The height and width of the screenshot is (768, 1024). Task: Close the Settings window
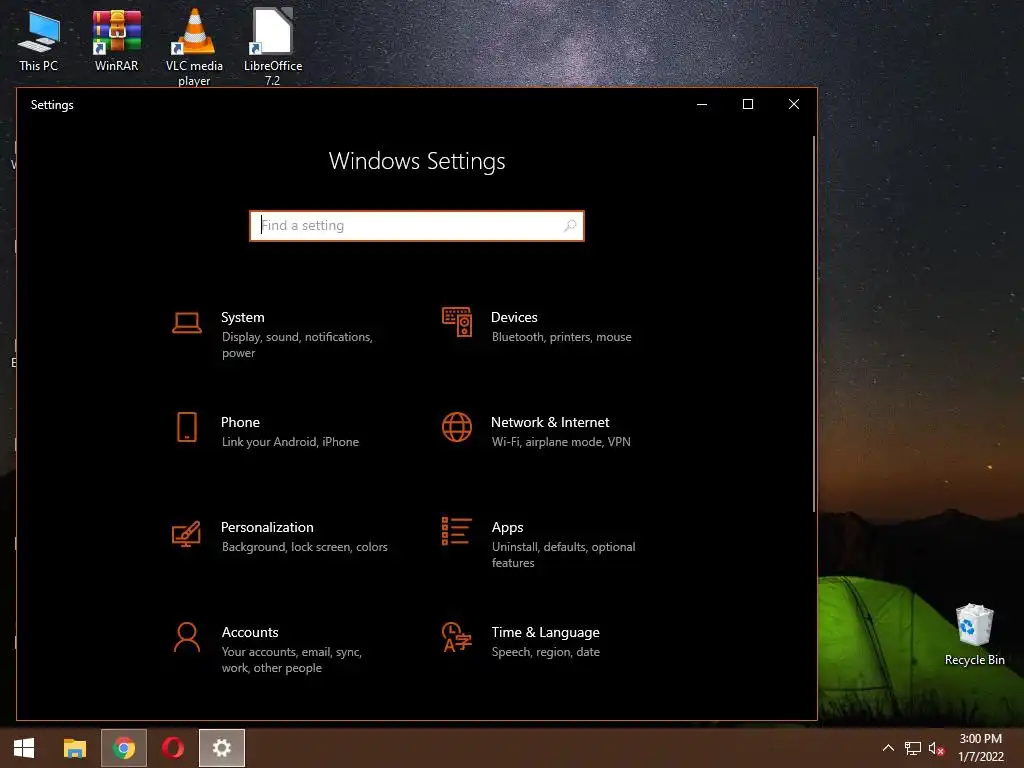(793, 104)
